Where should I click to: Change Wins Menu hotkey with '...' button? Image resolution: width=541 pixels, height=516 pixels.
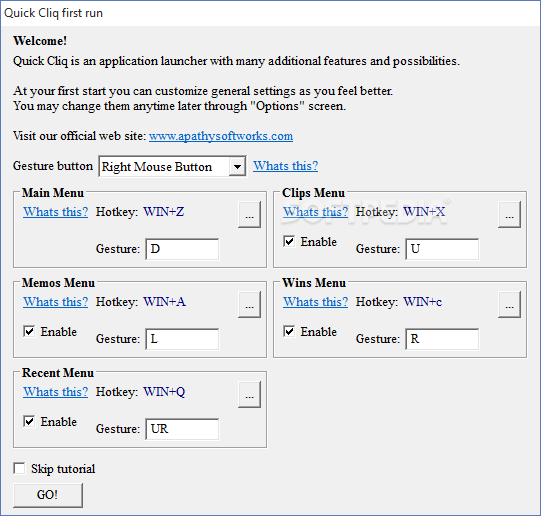[510, 305]
